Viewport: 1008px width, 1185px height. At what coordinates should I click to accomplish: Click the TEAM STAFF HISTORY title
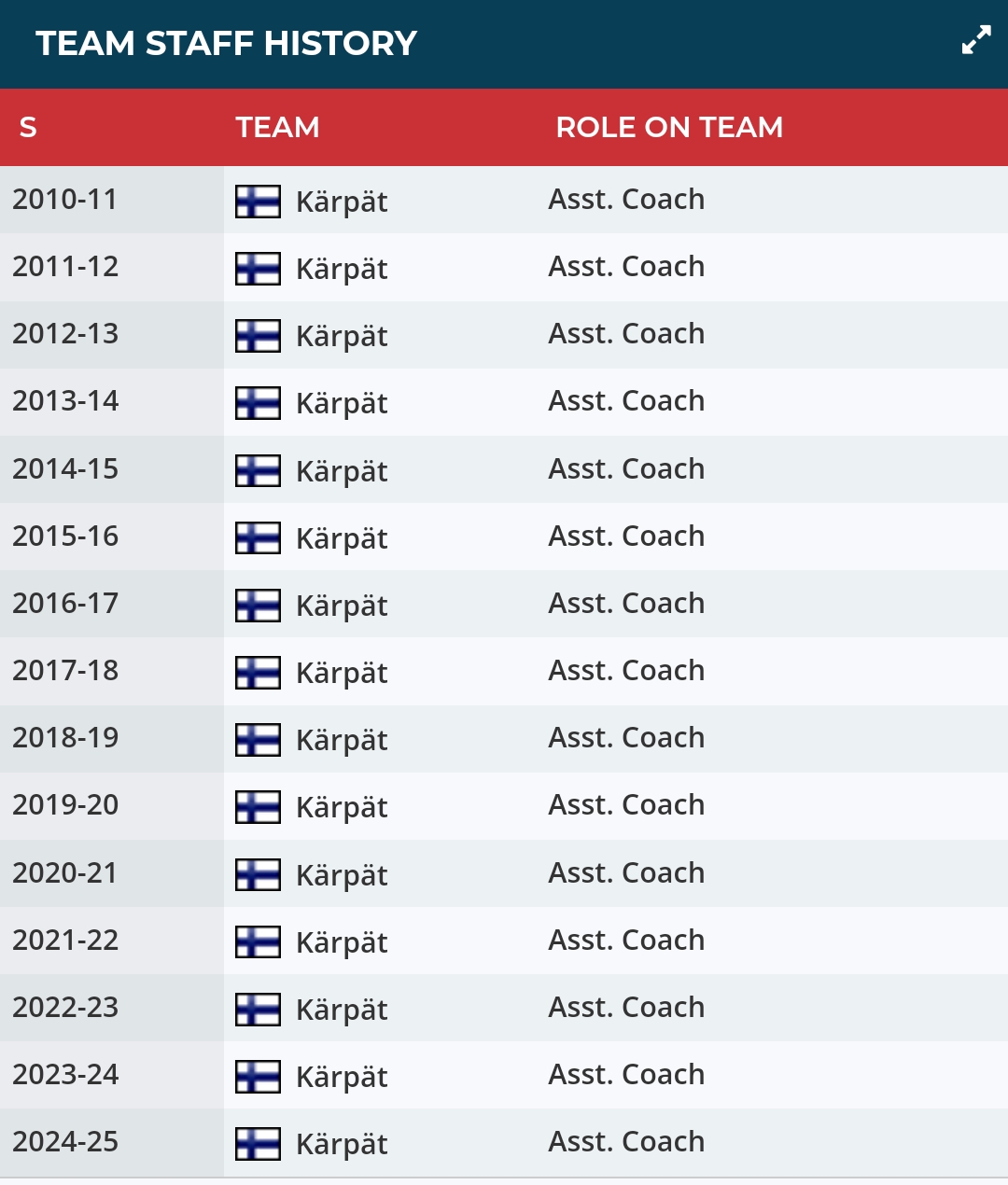pyautogui.click(x=226, y=43)
